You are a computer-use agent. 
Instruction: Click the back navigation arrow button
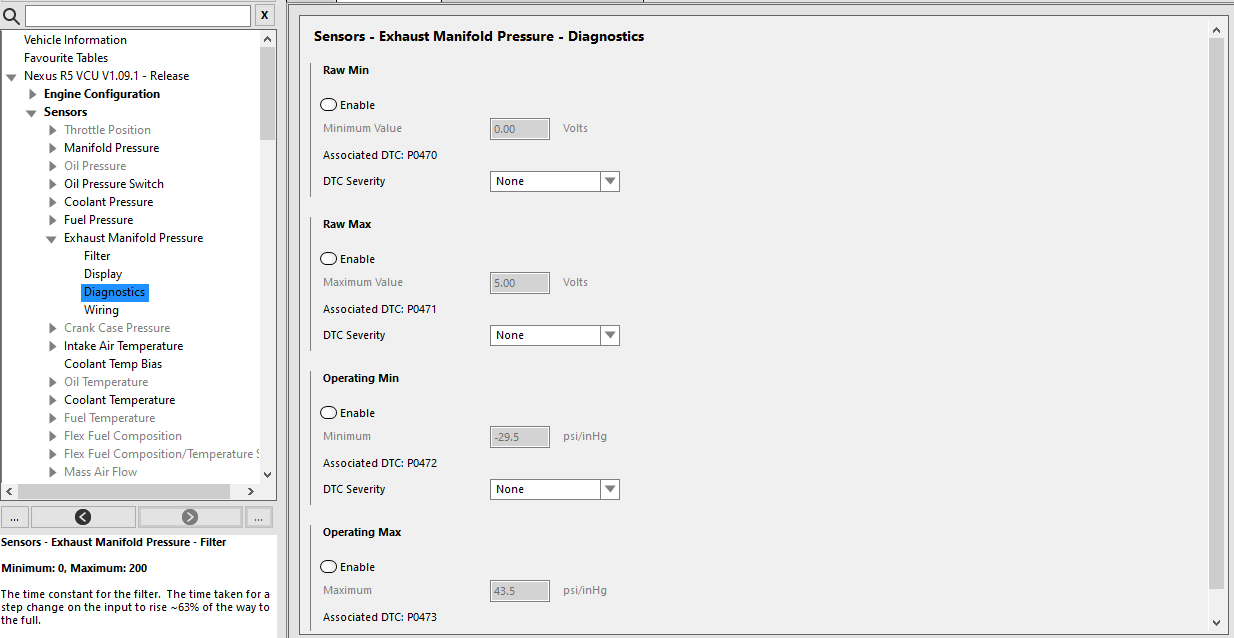point(83,517)
